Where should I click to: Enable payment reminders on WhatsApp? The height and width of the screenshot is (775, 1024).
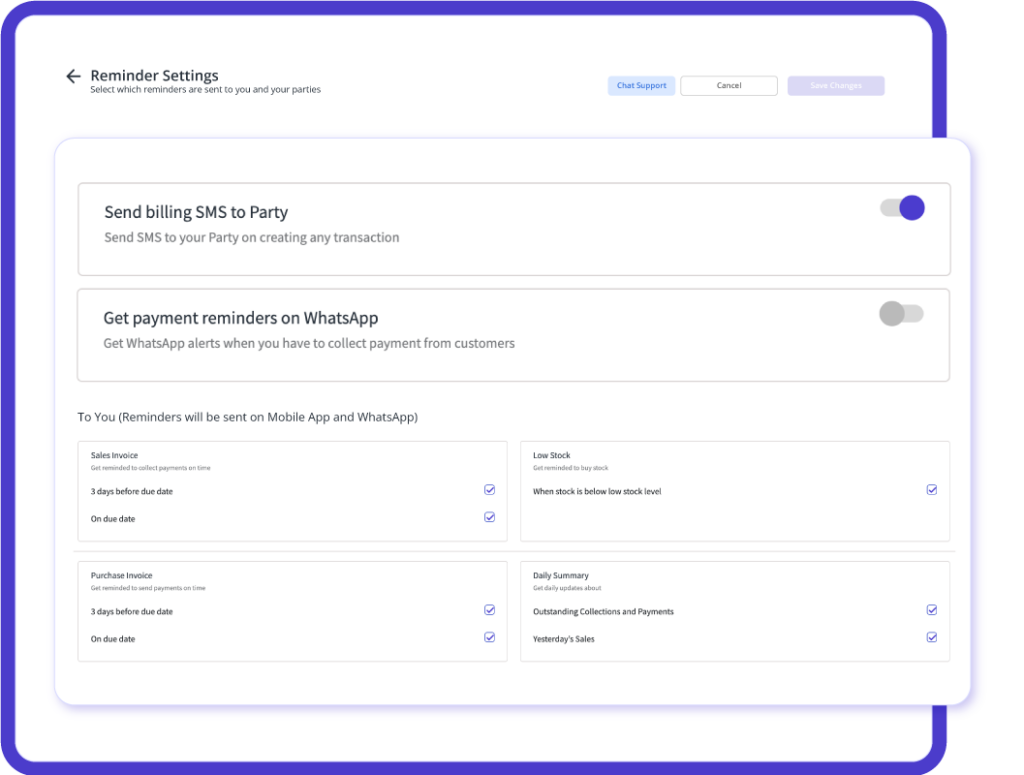902,313
